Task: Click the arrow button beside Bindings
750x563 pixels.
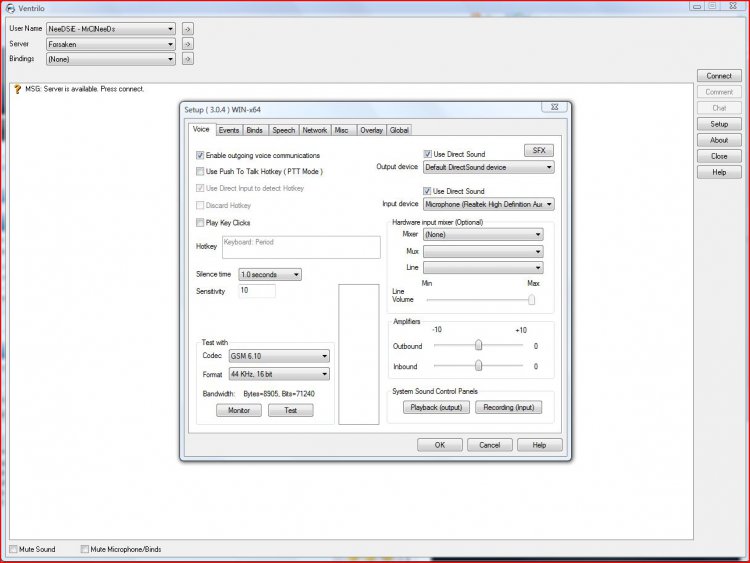Action: point(188,59)
